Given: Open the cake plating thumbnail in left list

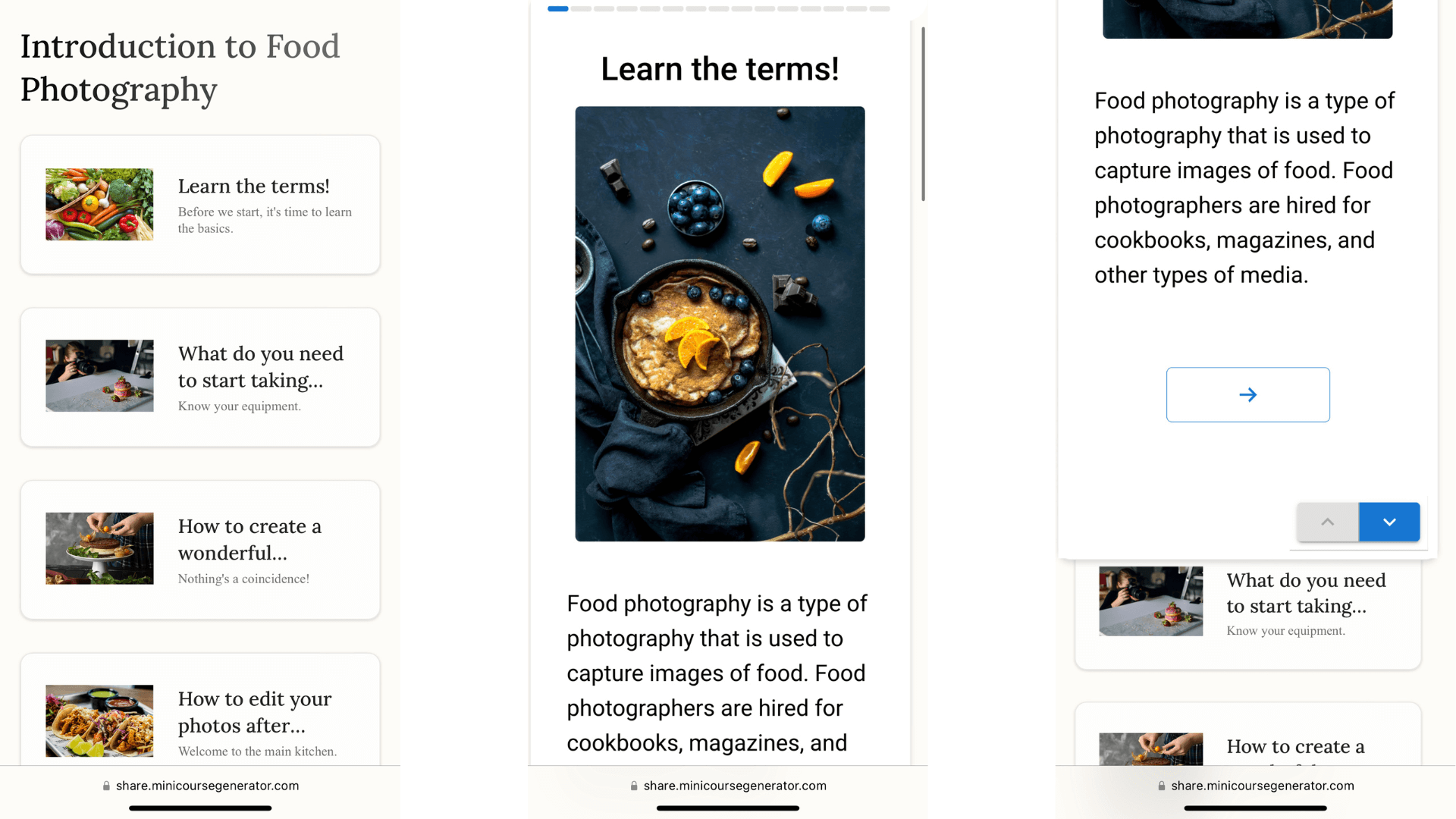Looking at the screenshot, I should pyautogui.click(x=99, y=548).
